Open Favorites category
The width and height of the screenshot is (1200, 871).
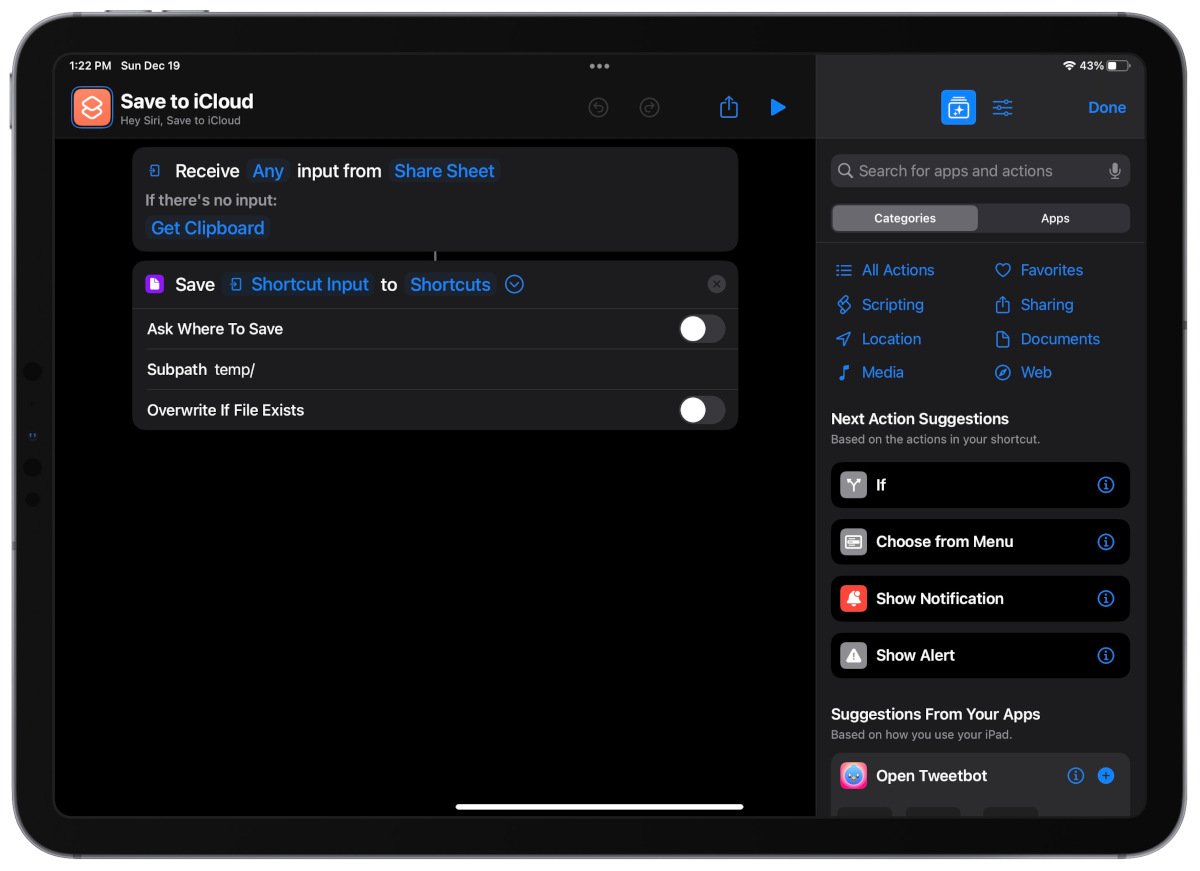[x=1039, y=270]
